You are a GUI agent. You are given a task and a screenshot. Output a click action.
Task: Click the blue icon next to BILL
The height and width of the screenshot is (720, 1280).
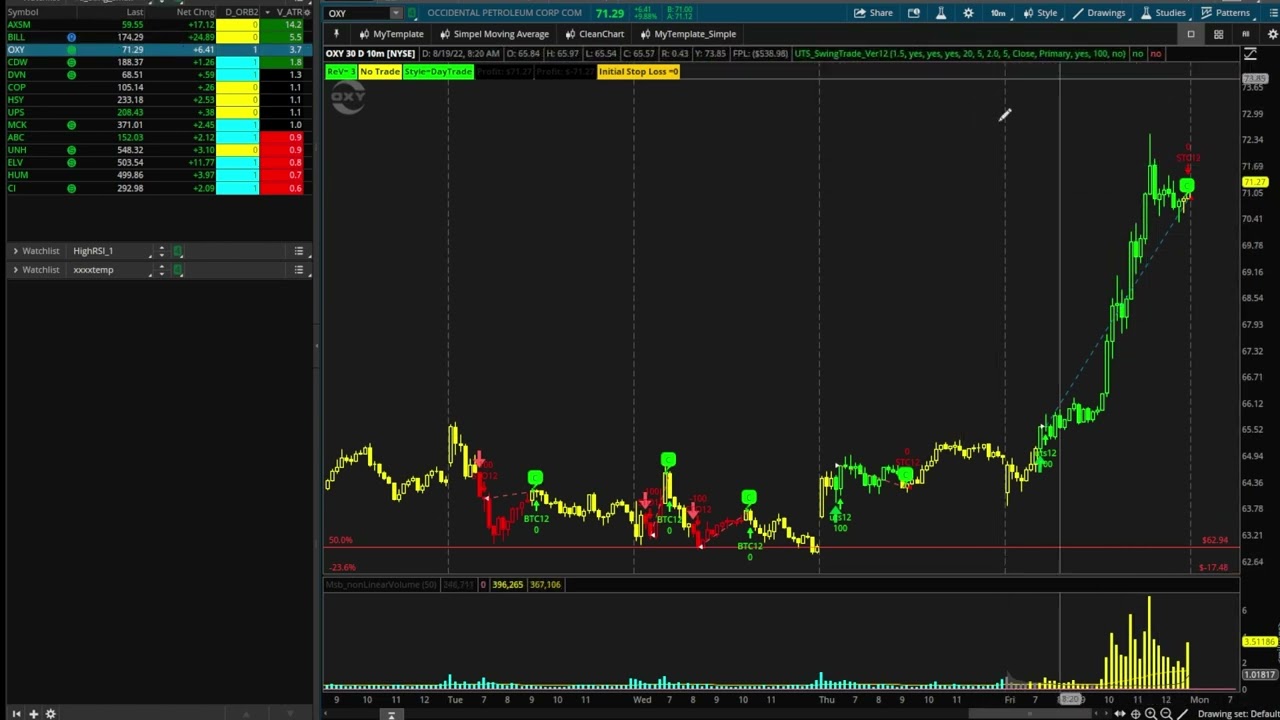click(x=71, y=37)
